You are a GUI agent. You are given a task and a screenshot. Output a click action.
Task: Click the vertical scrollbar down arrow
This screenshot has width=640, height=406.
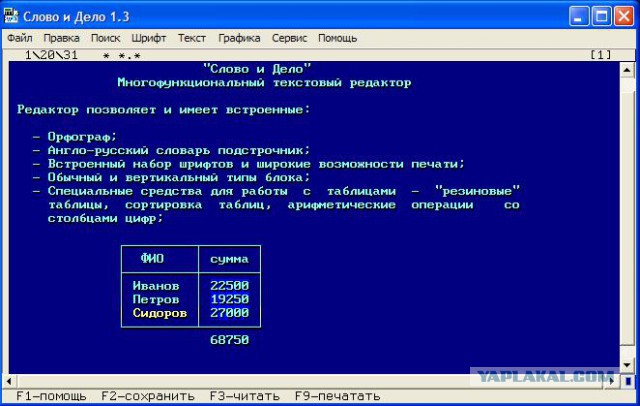pyautogui.click(x=627, y=365)
